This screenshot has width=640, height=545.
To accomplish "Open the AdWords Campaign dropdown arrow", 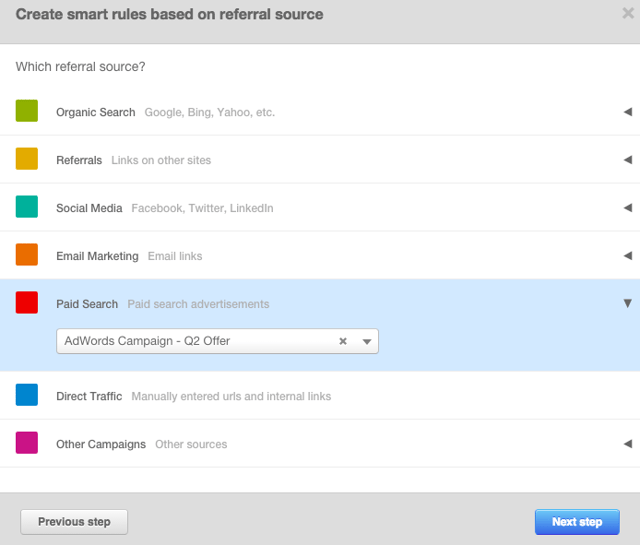I will point(367,342).
